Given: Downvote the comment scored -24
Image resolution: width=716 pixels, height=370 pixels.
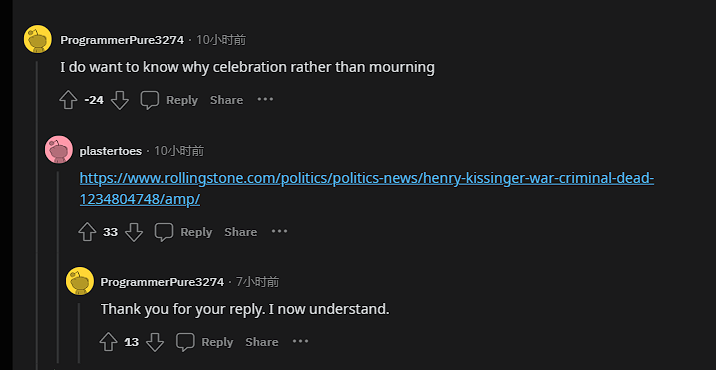Looking at the screenshot, I should [120, 100].
